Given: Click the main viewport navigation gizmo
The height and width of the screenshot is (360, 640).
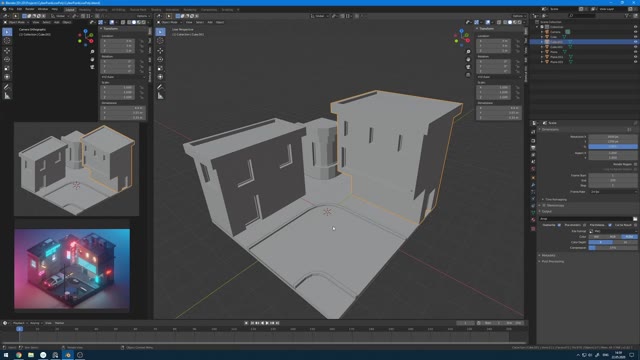Looking at the screenshot, I should (462, 38).
